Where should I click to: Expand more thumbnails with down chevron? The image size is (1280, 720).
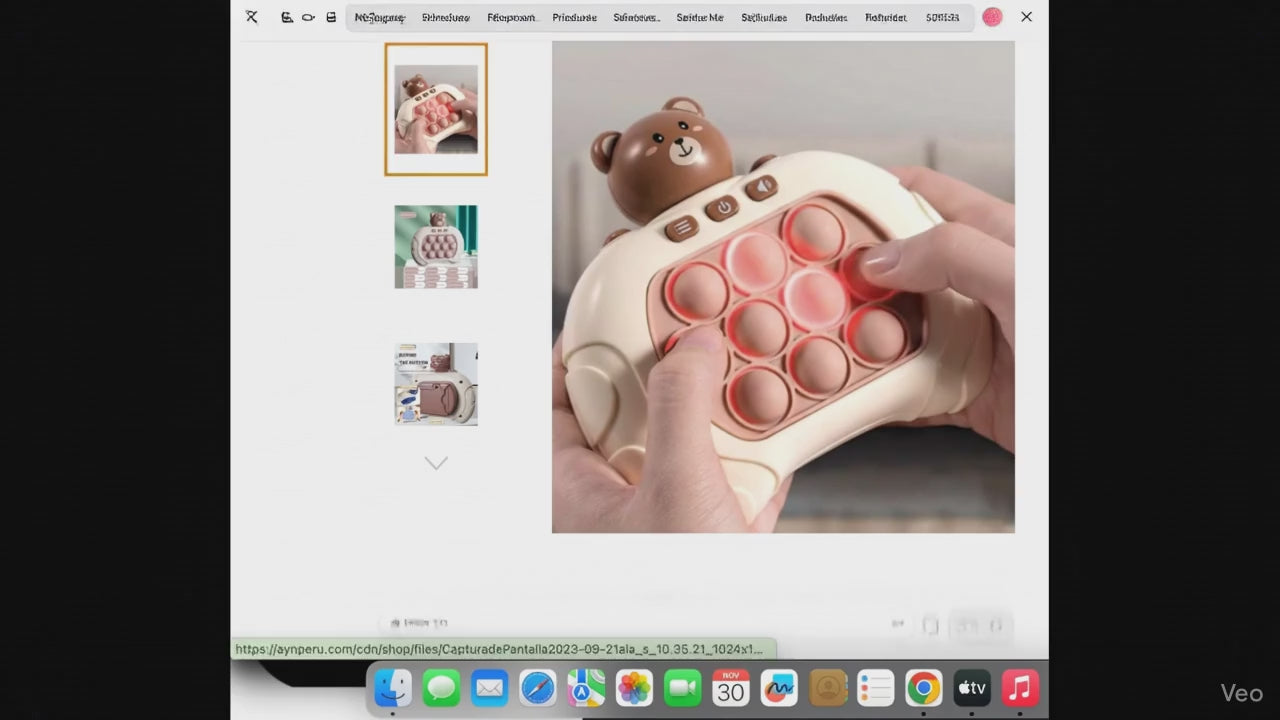click(x=436, y=463)
